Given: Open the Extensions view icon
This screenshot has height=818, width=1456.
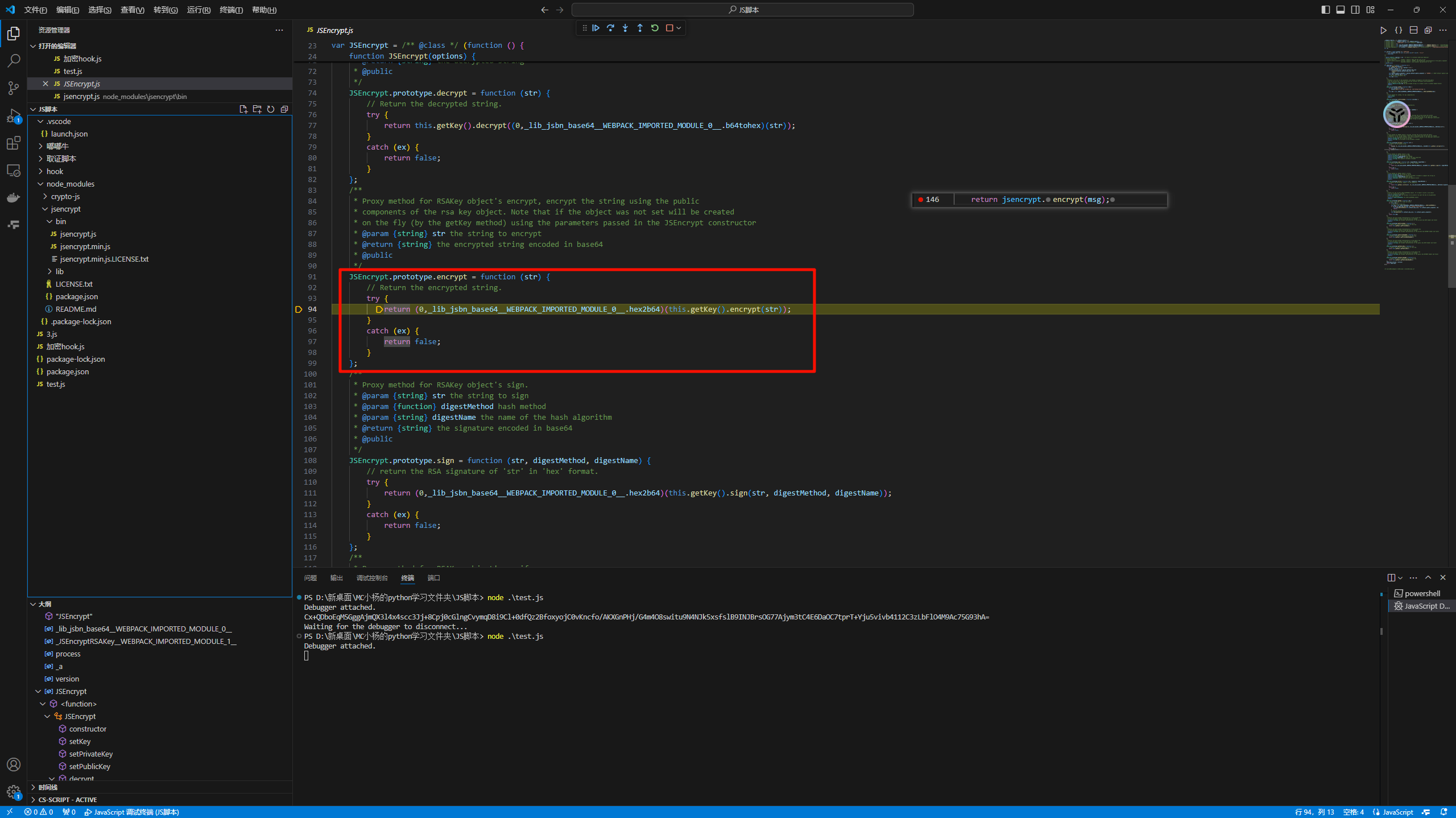Looking at the screenshot, I should click(14, 143).
